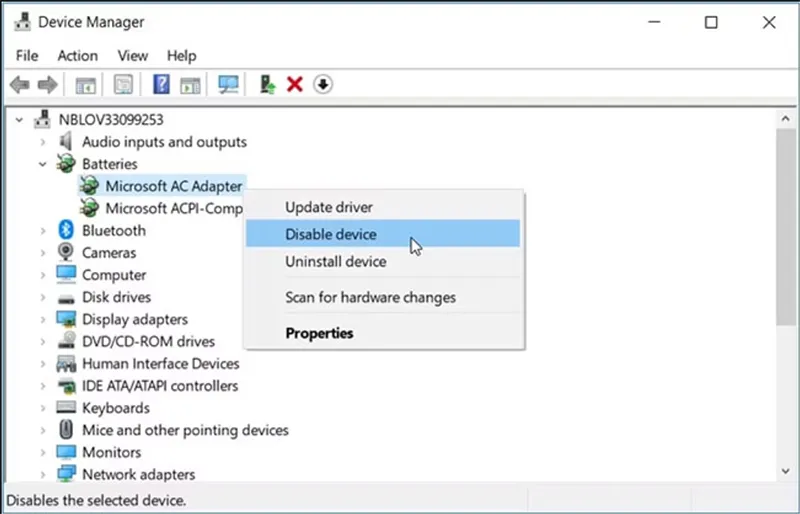Click the Cameras webcam icon in tree
800x514 pixels.
66,253
